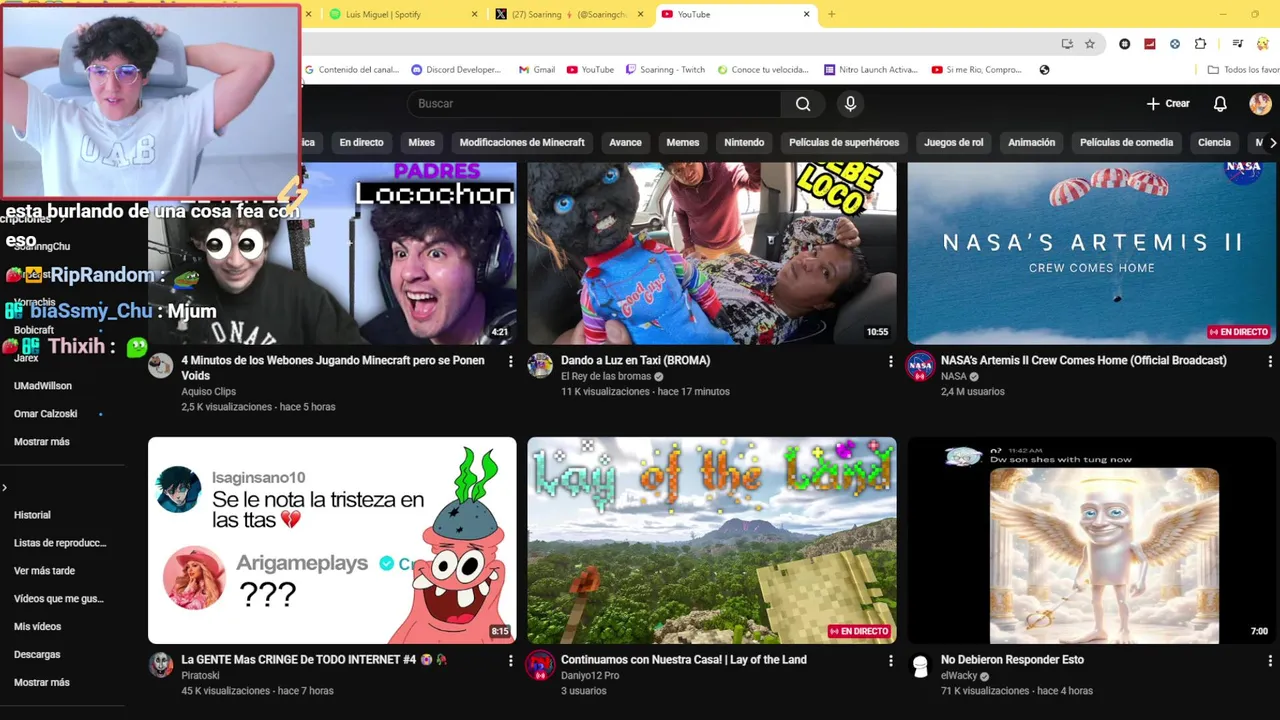The height and width of the screenshot is (720, 1280).
Task: Close the Spotify browser tab
Action: [x=474, y=14]
